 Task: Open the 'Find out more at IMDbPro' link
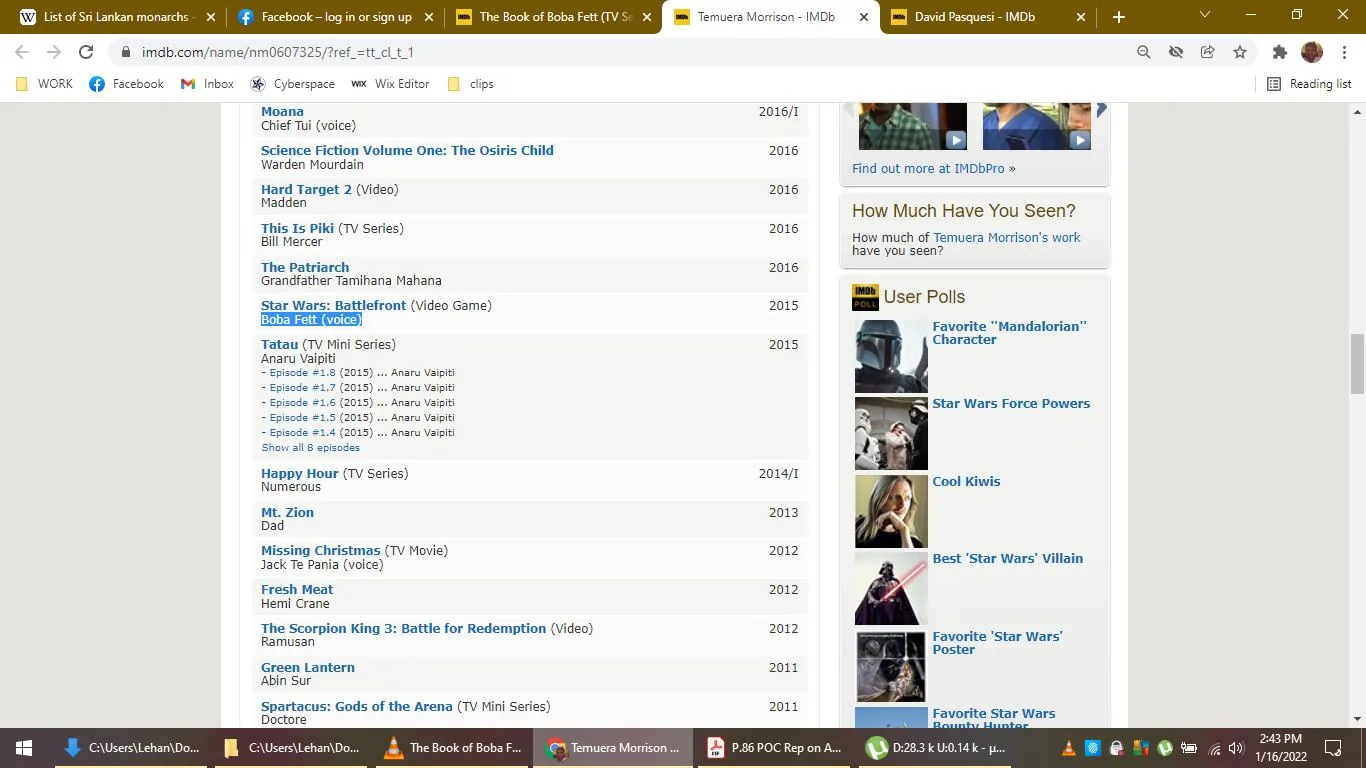coord(927,168)
